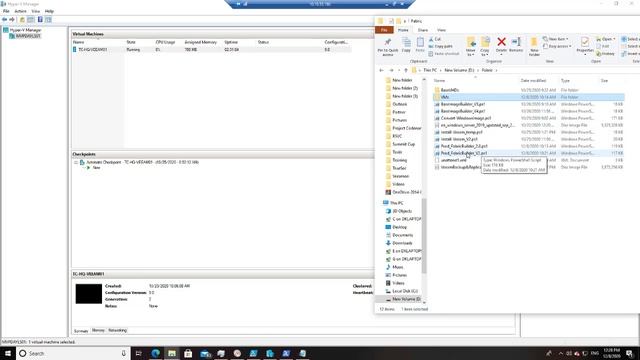
Task: Switch to the Memory tab in VM details
Action: point(98,330)
